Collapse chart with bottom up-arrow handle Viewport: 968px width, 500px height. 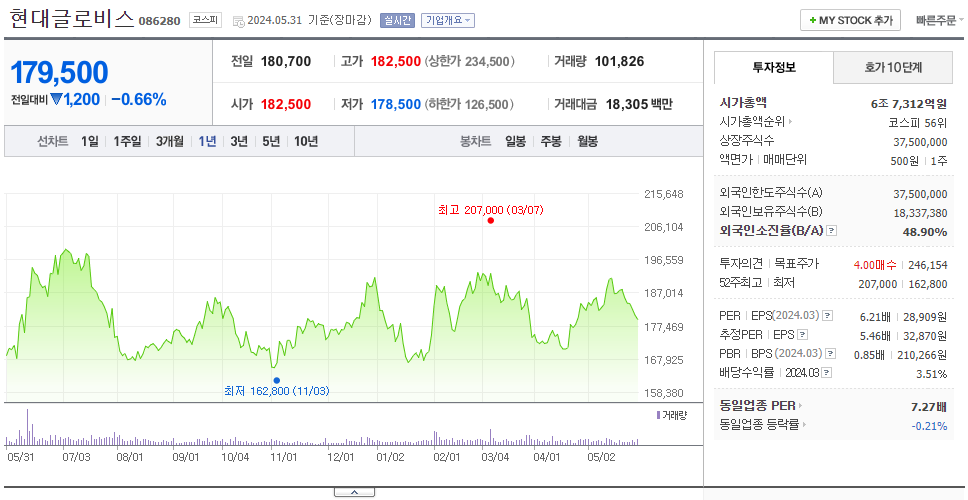pyautogui.click(x=354, y=492)
